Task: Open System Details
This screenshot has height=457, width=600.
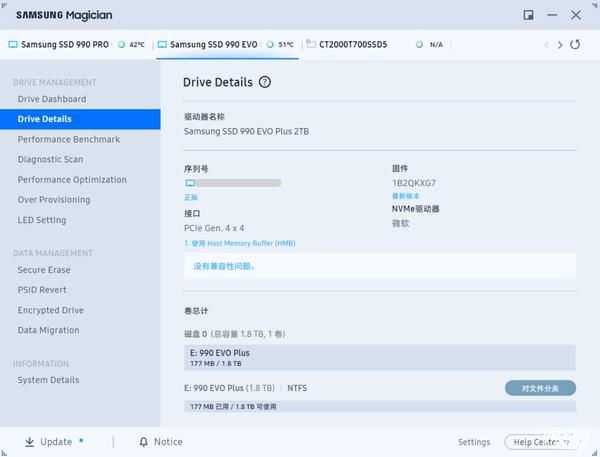Action: 48,380
